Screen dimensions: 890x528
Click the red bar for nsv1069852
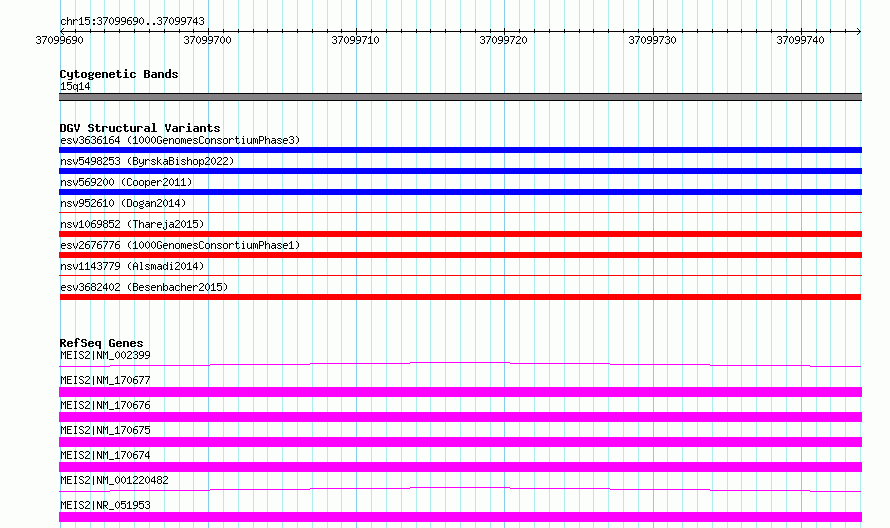[460, 234]
